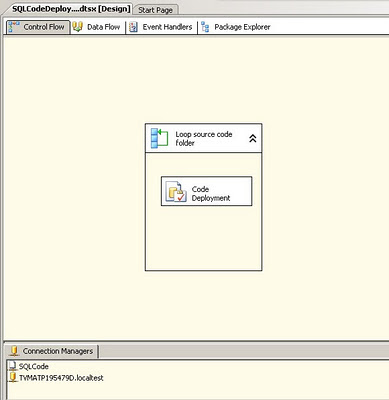The width and height of the screenshot is (389, 400).
Task: Click the Code Deployment task icon
Action: point(176,192)
